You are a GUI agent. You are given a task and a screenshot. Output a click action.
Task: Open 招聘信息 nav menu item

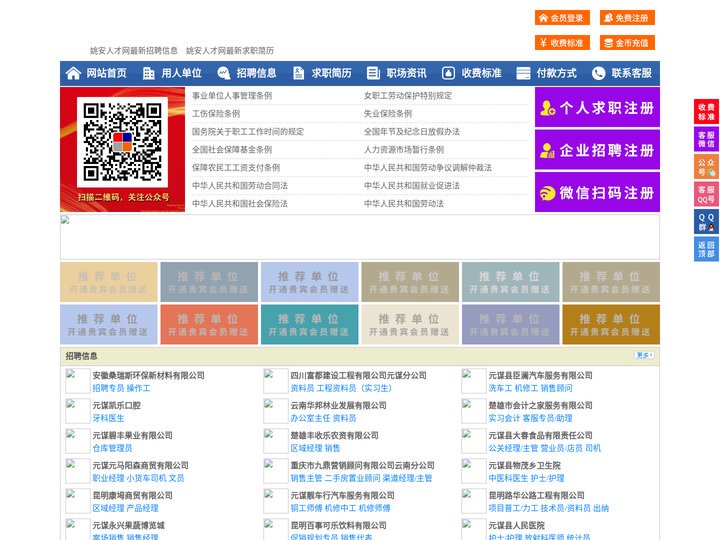click(256, 73)
